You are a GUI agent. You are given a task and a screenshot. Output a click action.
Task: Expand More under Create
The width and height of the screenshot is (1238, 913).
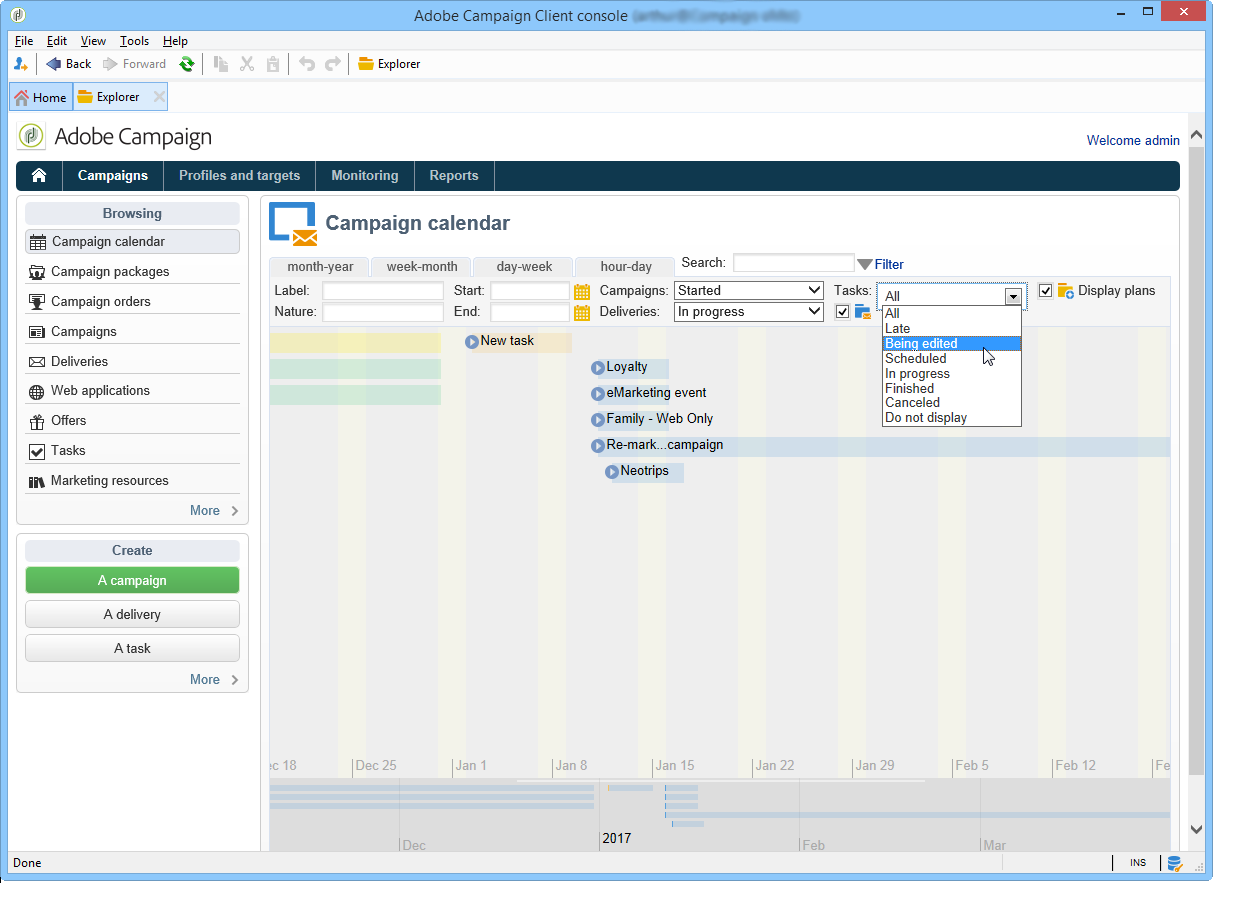tap(214, 679)
